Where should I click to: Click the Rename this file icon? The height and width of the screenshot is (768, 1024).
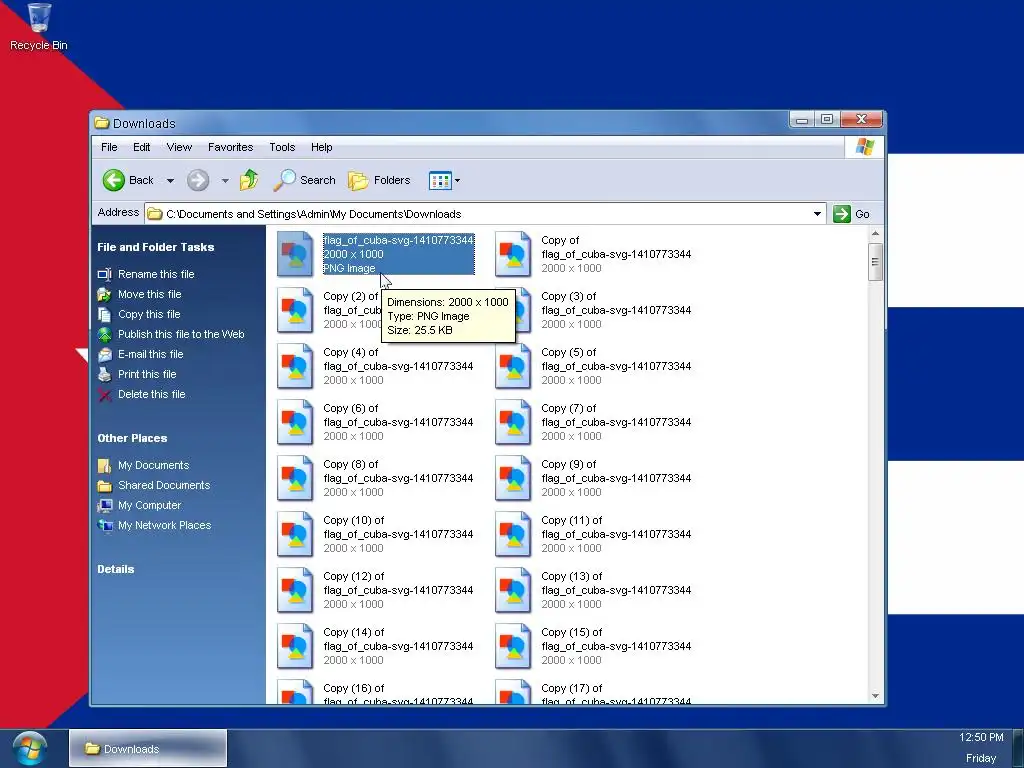coord(104,274)
